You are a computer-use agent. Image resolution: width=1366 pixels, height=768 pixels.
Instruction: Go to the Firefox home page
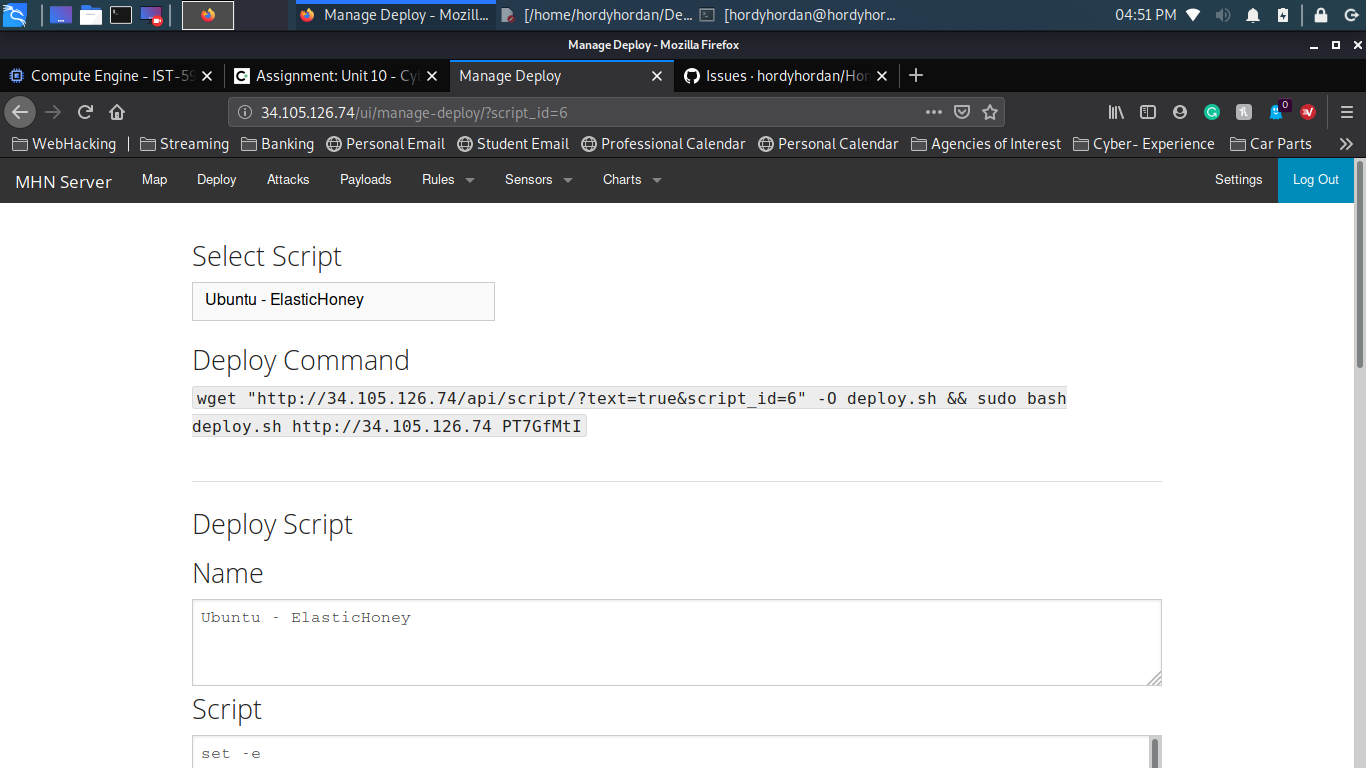click(x=117, y=112)
